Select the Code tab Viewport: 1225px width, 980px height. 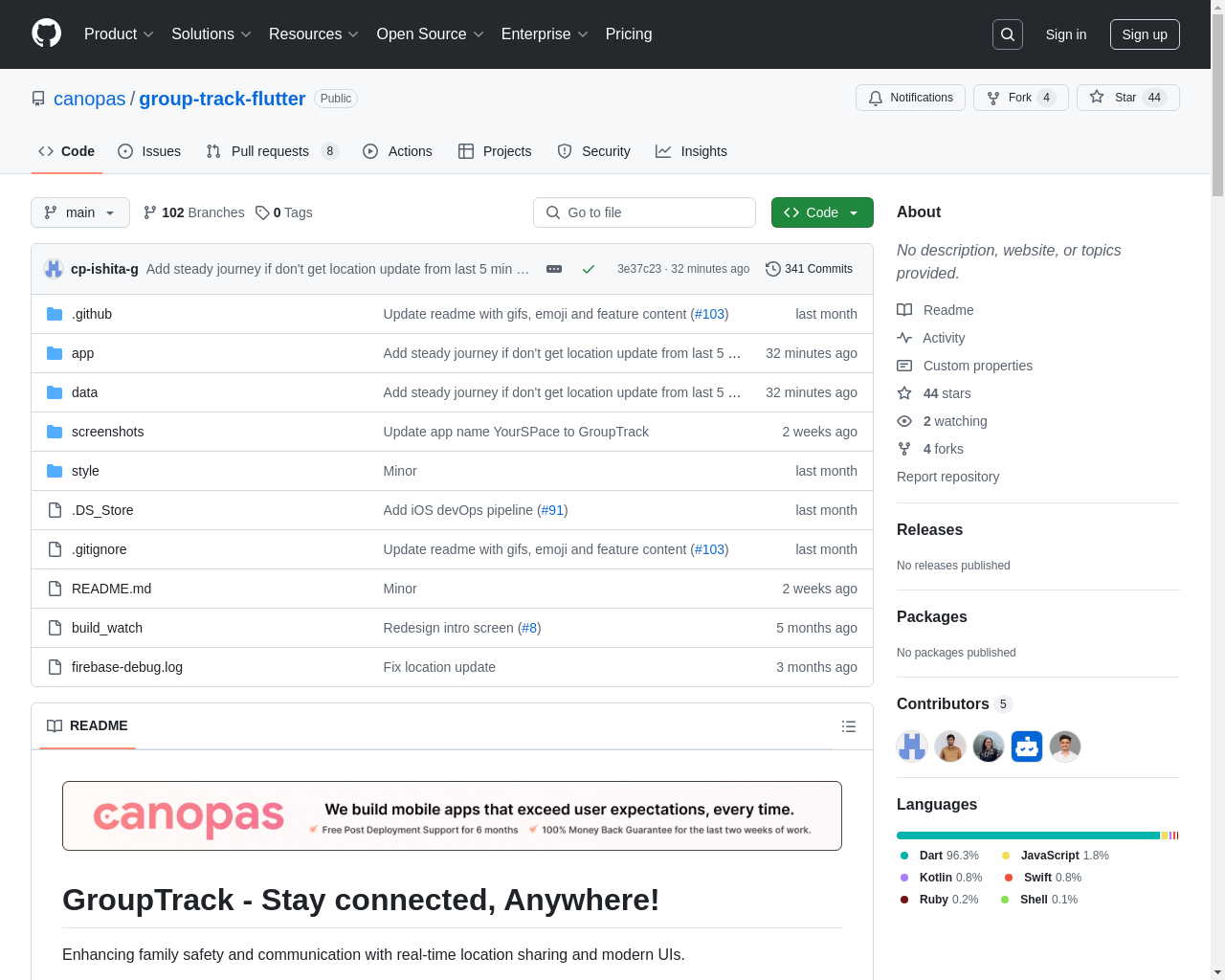[67, 151]
